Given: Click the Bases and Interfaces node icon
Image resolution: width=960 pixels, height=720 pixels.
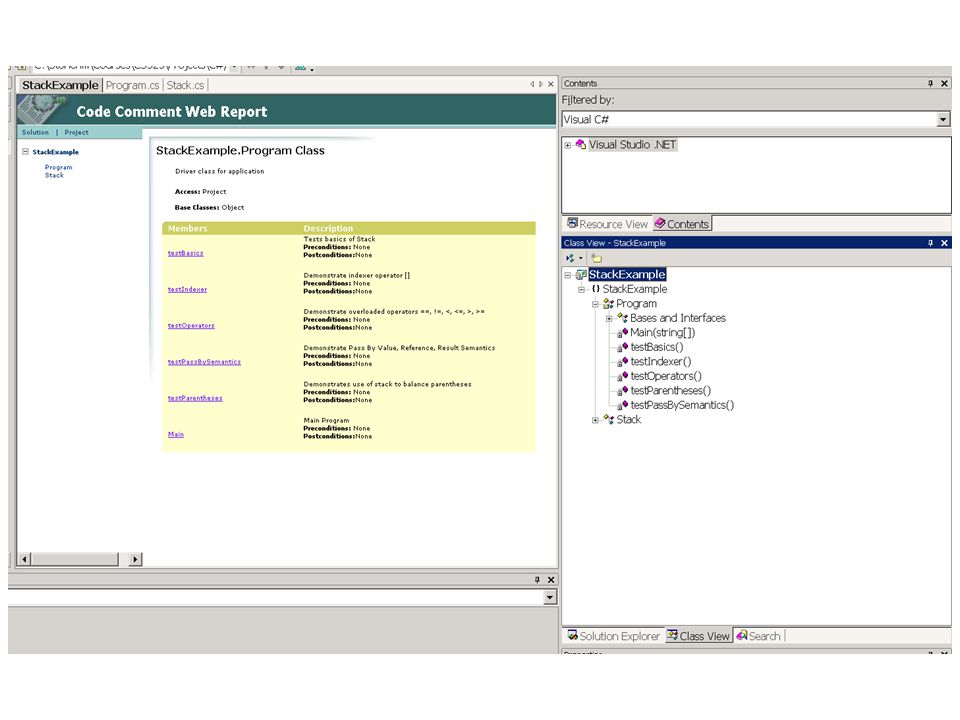Looking at the screenshot, I should pos(622,318).
